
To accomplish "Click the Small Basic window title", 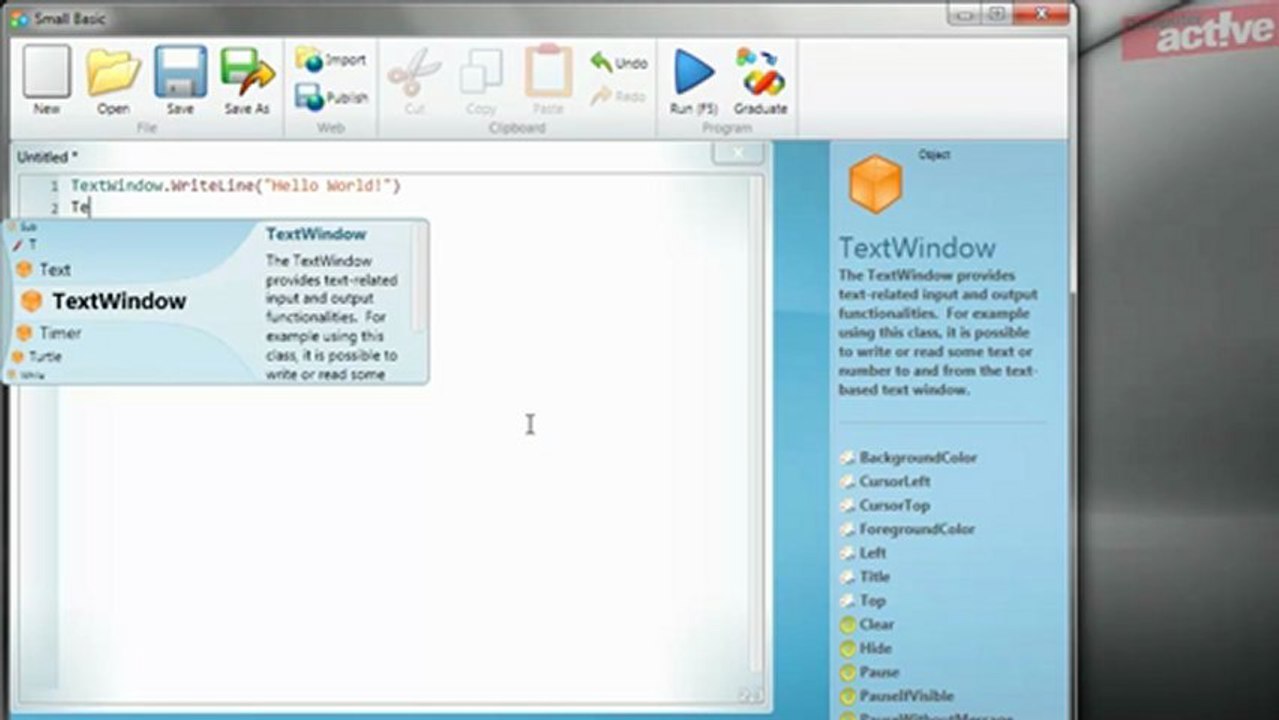I will coord(69,19).
